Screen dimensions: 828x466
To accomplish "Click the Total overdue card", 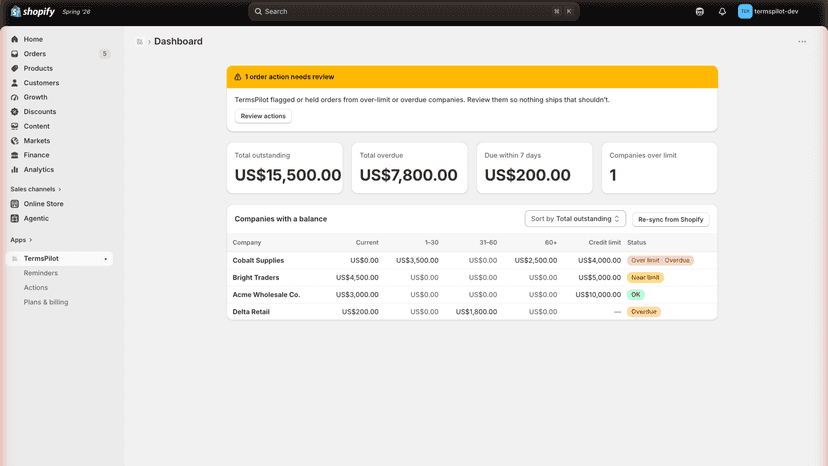I will pos(409,168).
